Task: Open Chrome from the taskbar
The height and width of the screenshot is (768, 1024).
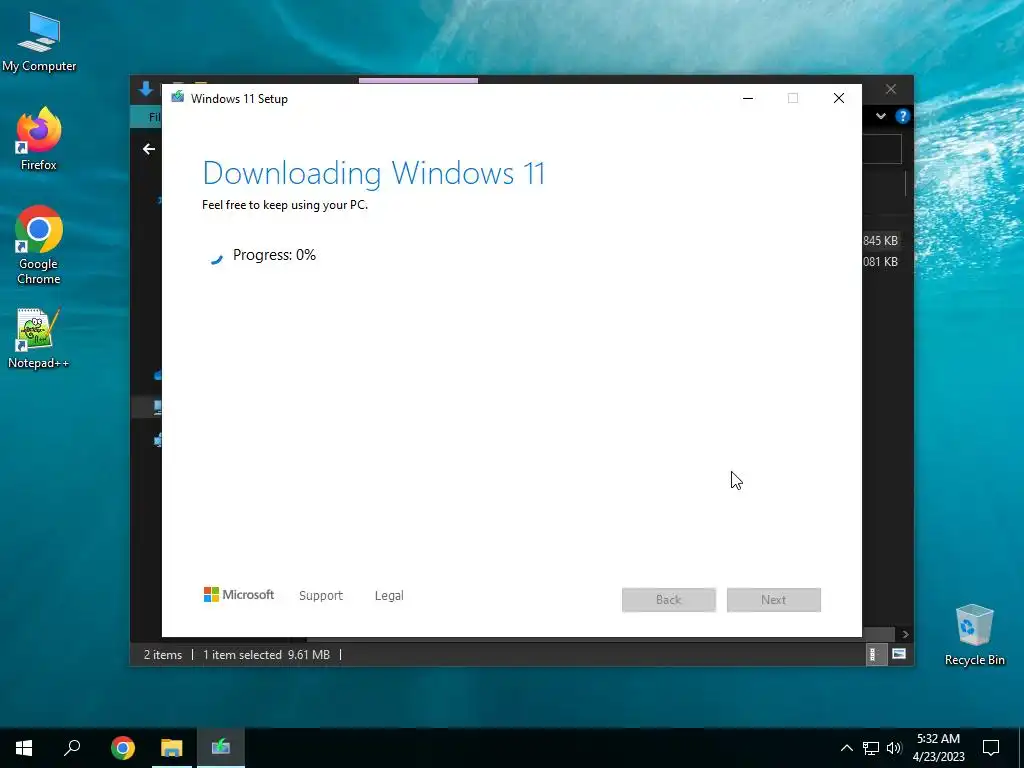Action: point(123,748)
